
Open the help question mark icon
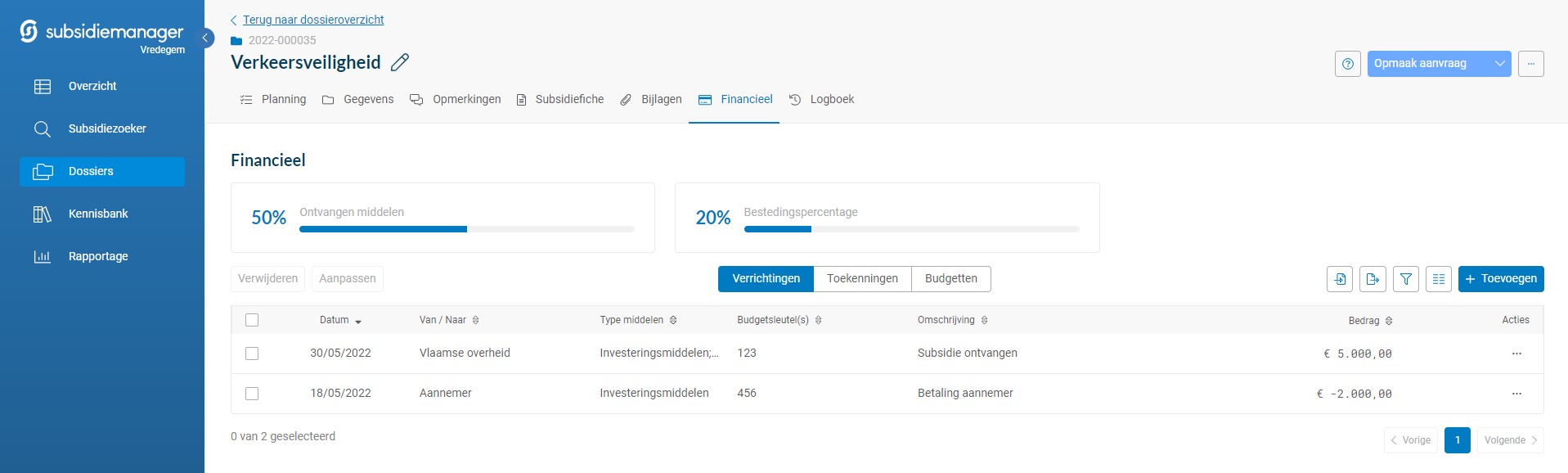tap(1347, 64)
